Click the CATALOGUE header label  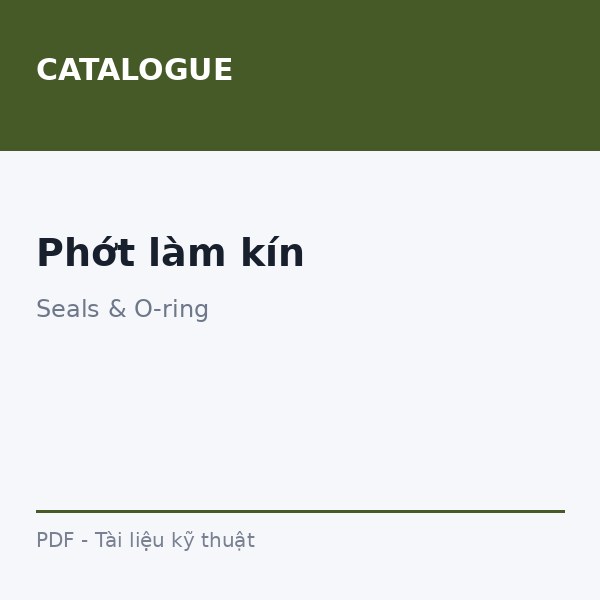click(x=134, y=70)
